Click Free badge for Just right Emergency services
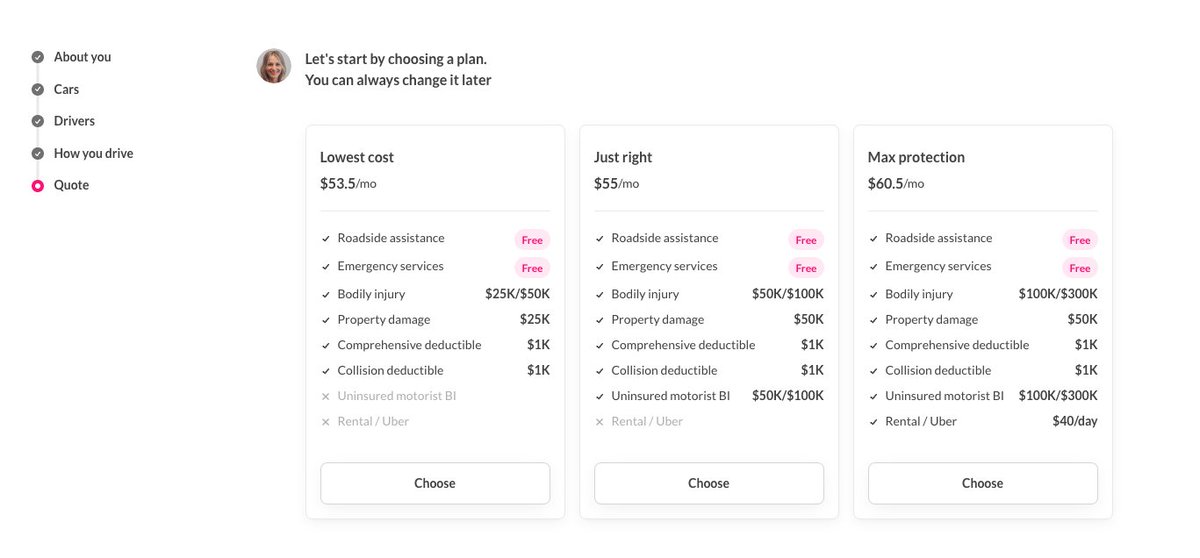Image resolution: width=1200 pixels, height=558 pixels. pyautogui.click(x=806, y=268)
